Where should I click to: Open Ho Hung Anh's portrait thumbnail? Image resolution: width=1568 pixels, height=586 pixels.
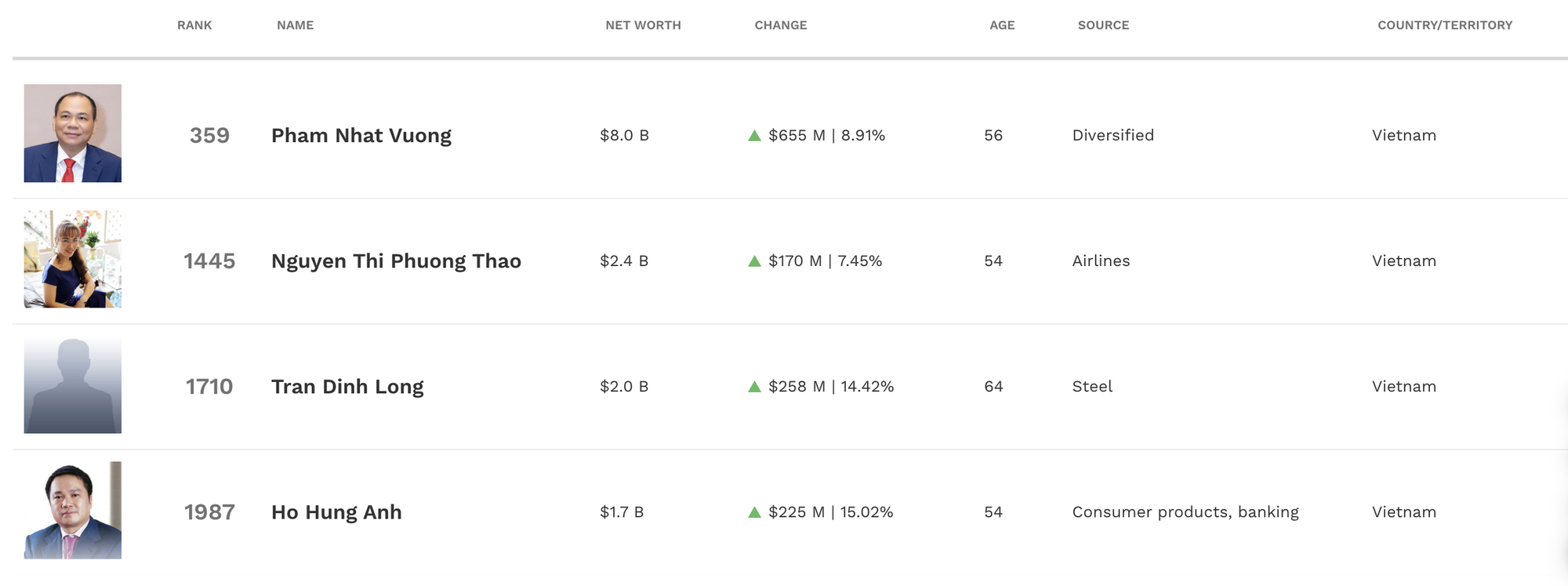click(72, 510)
